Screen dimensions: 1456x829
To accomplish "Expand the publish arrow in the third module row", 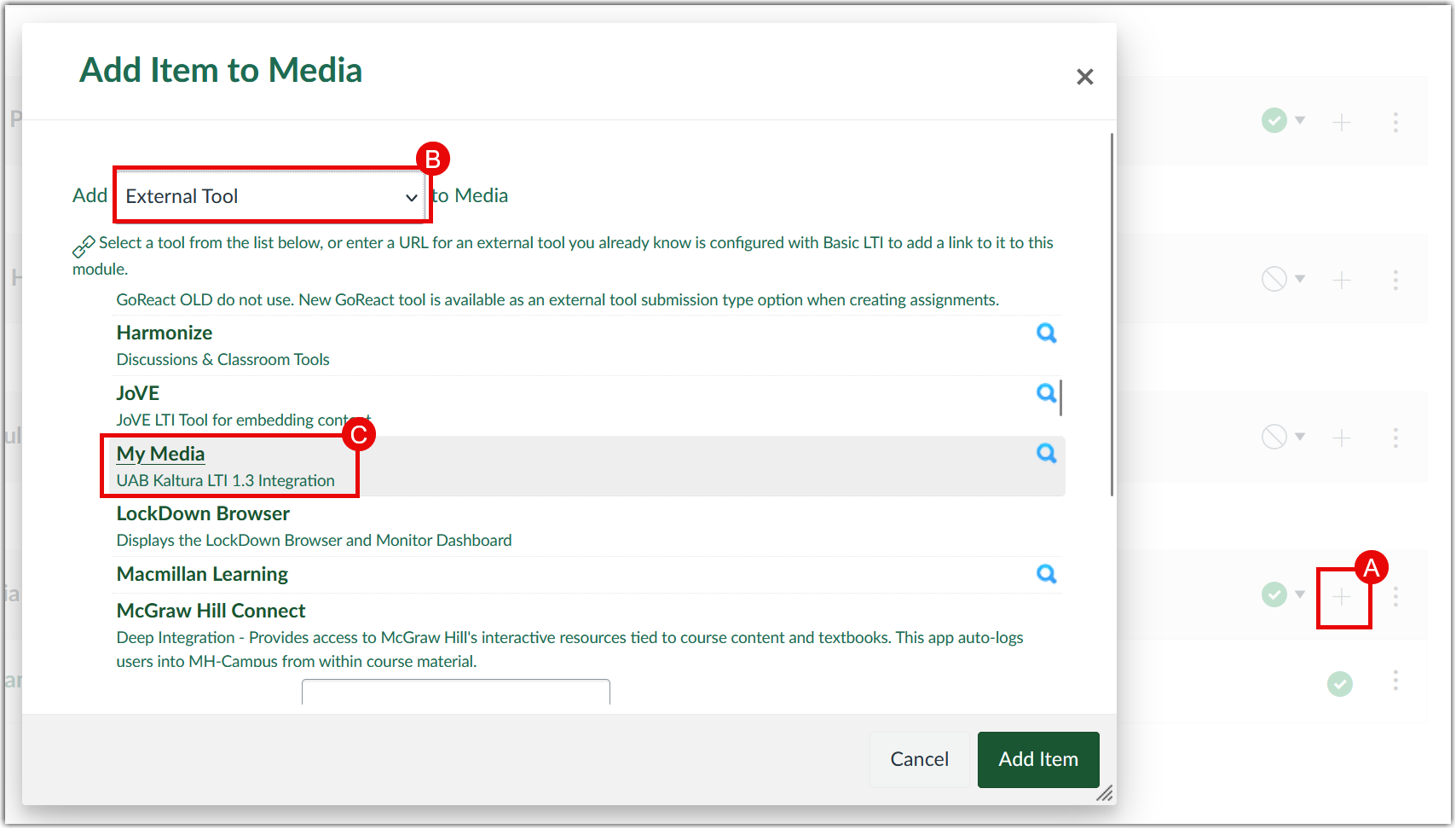I will (1300, 437).
